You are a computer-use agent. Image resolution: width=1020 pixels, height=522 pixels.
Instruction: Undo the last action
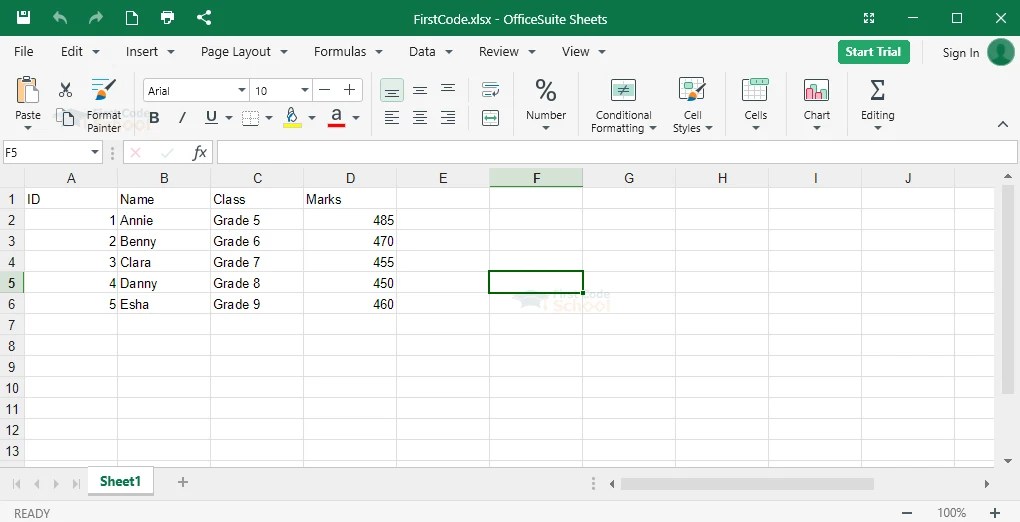click(60, 18)
